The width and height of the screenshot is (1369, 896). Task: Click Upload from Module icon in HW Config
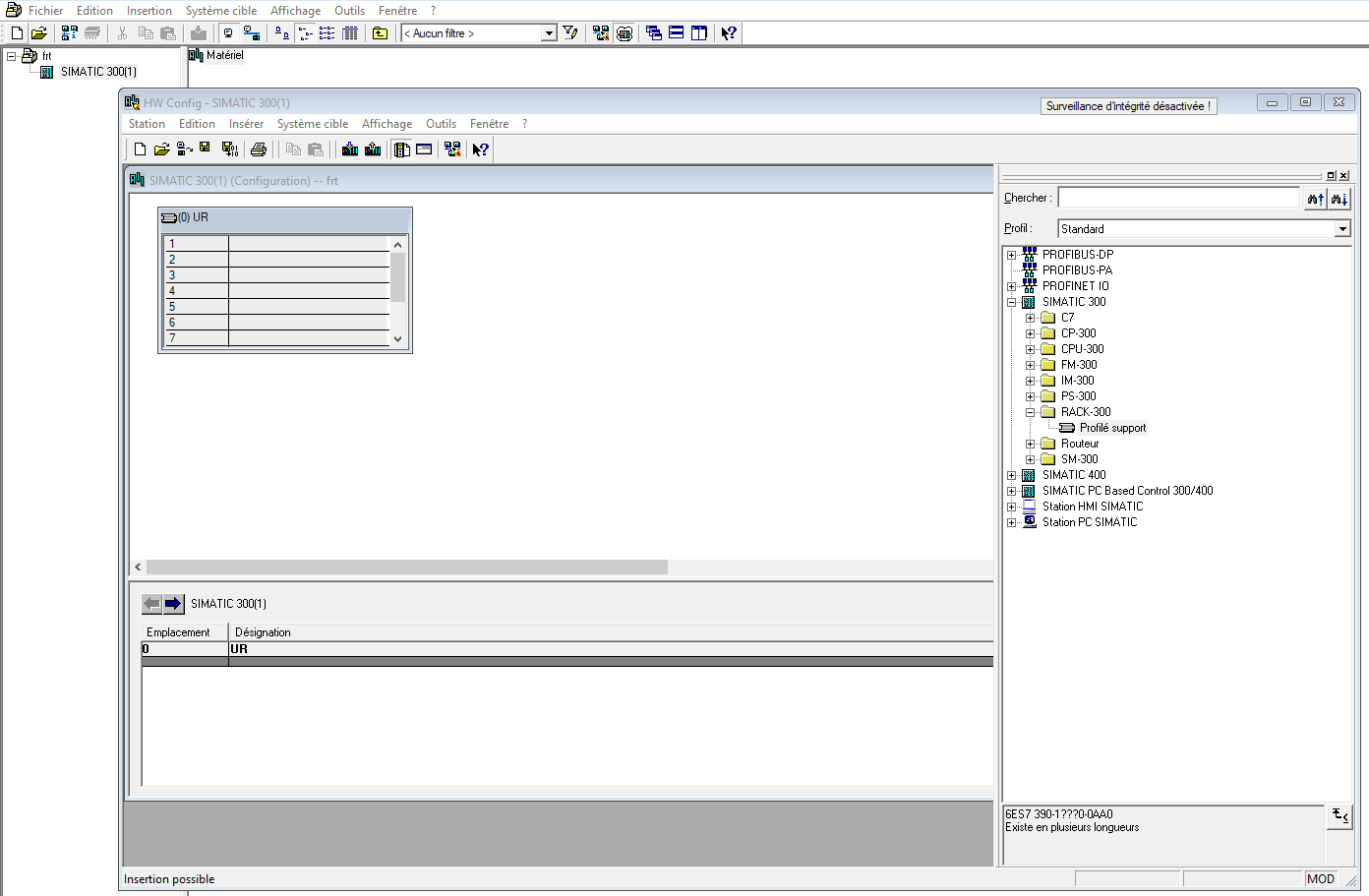point(373,149)
